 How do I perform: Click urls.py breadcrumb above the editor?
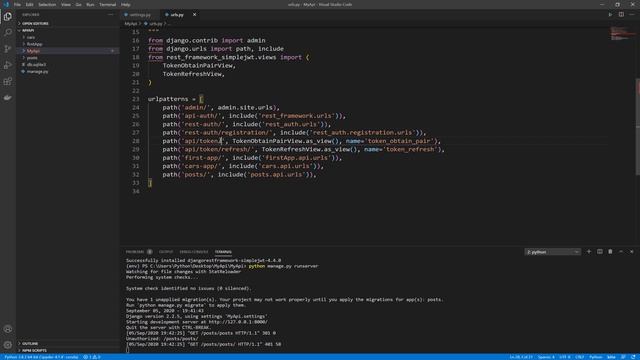pos(155,24)
